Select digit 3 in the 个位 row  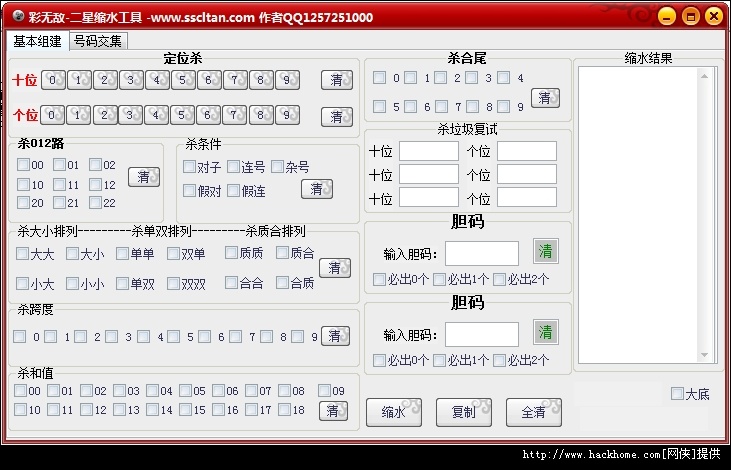point(130,115)
